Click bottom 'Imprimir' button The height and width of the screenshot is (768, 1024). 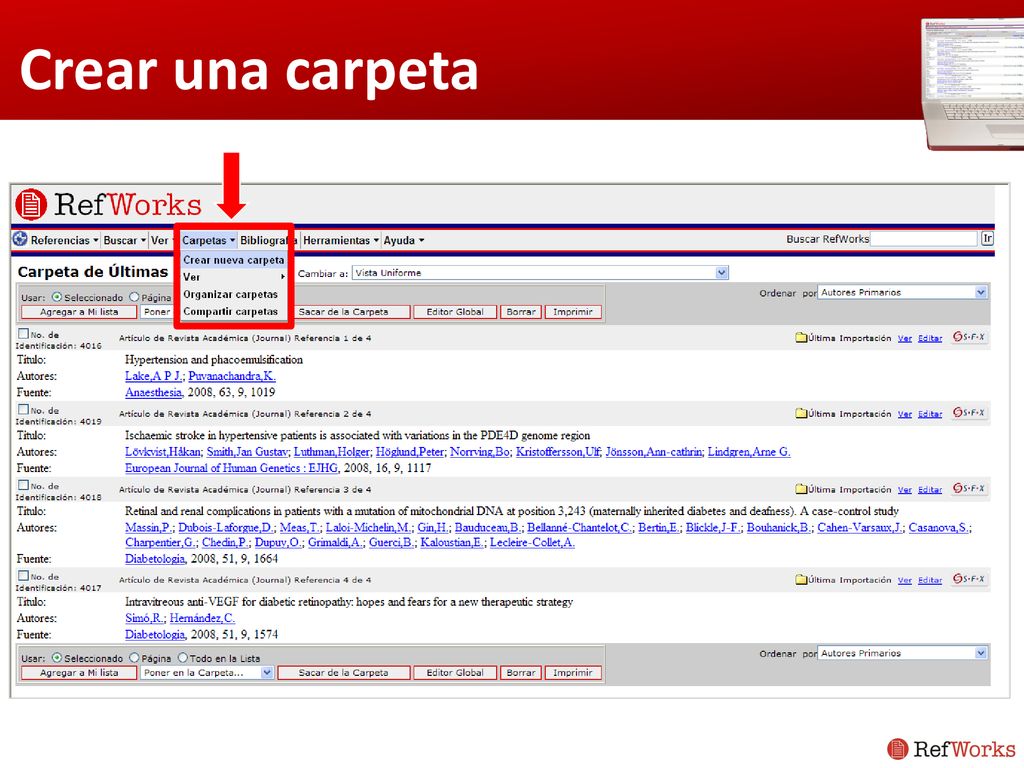[x=573, y=673]
